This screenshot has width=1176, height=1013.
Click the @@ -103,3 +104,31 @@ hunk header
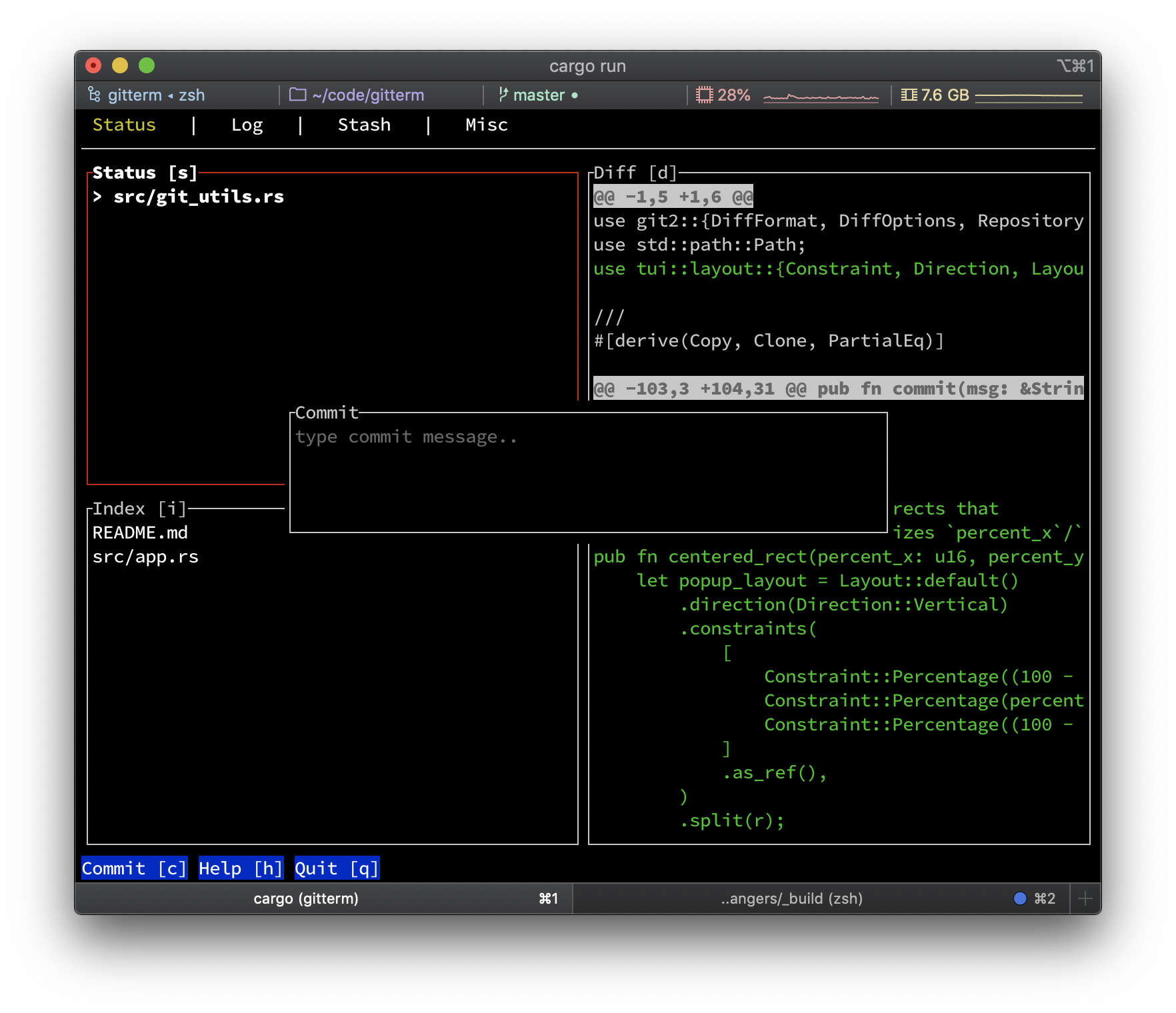(839, 389)
